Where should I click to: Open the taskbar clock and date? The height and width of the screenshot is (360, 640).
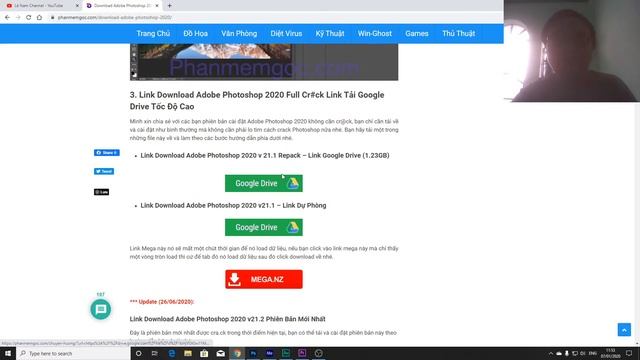[x=611, y=353]
